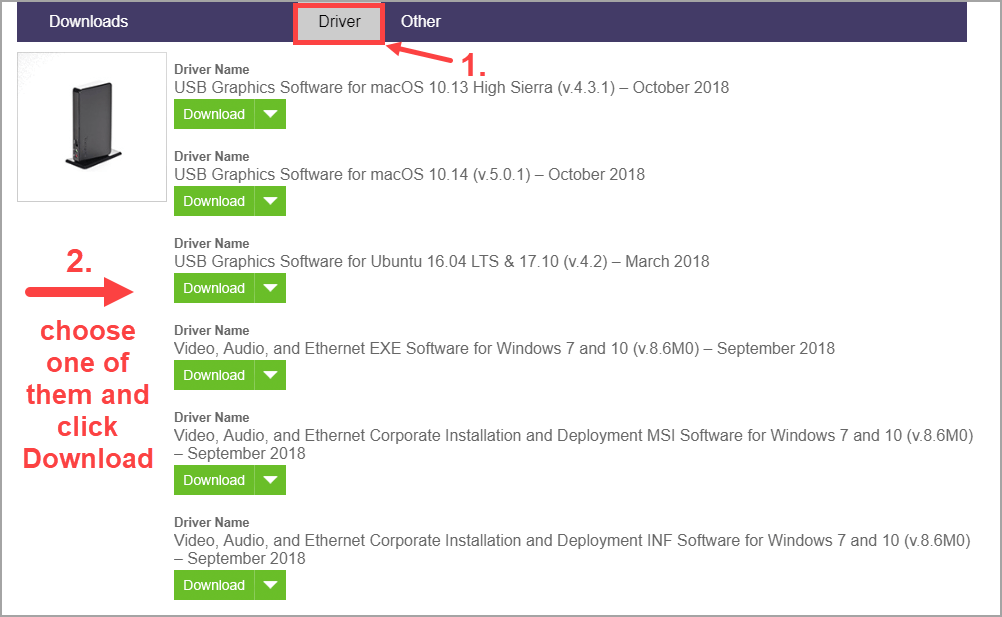This screenshot has height=617, width=1002.
Task: Download USB Graphics Software for macOS 10.13 High Sierra
Action: click(x=214, y=113)
